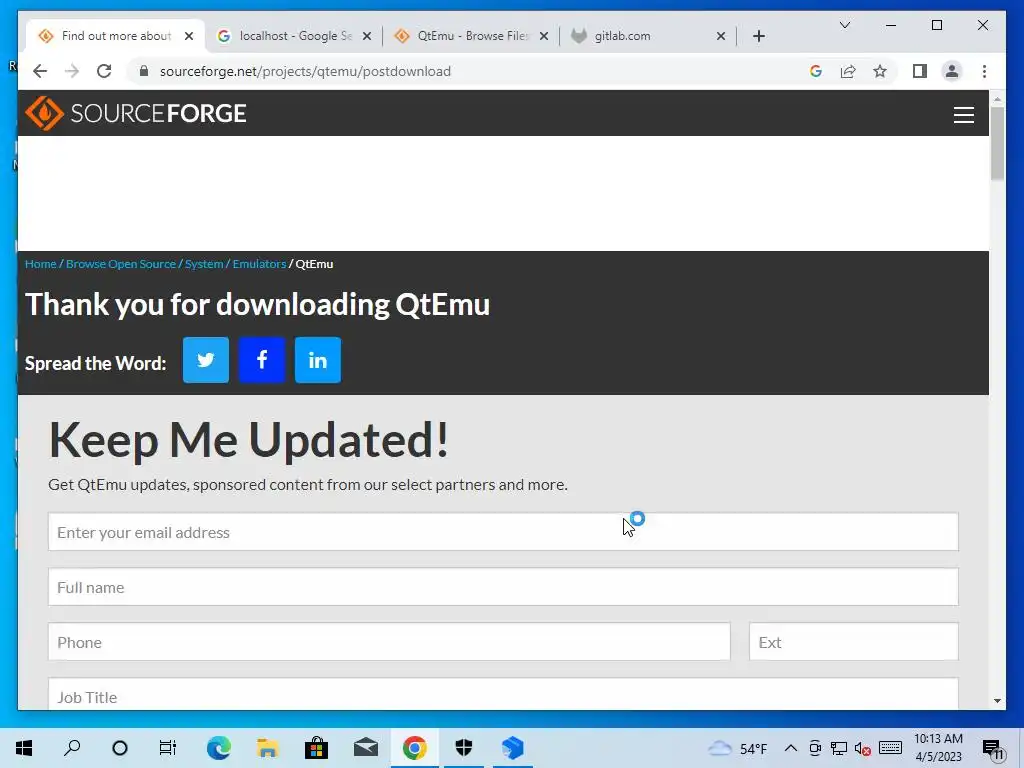Launch Microsoft Edge from the taskbar
The height and width of the screenshot is (768, 1024).
pos(219,748)
